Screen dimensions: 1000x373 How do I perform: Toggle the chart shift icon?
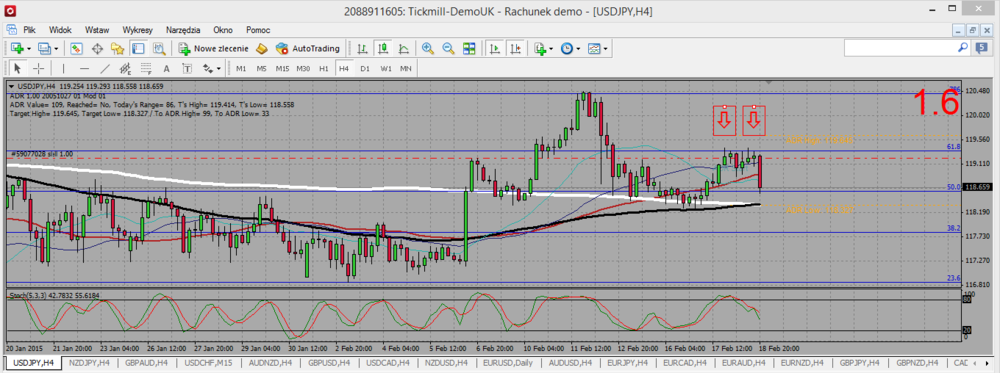515,48
